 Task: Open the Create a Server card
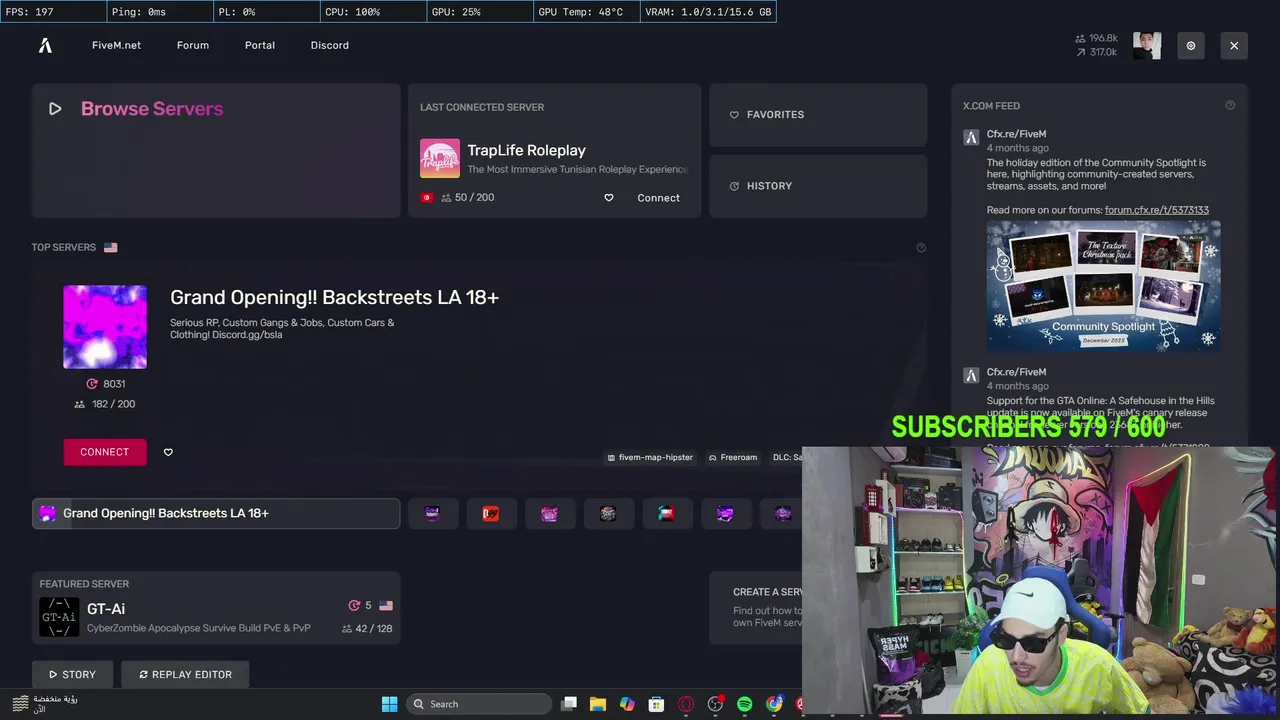point(756,607)
